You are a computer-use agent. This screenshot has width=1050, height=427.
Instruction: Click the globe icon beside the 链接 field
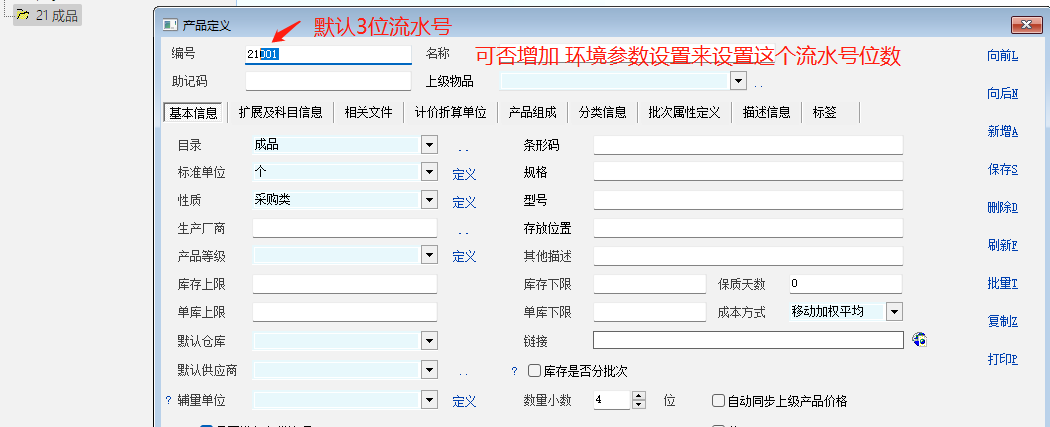920,340
